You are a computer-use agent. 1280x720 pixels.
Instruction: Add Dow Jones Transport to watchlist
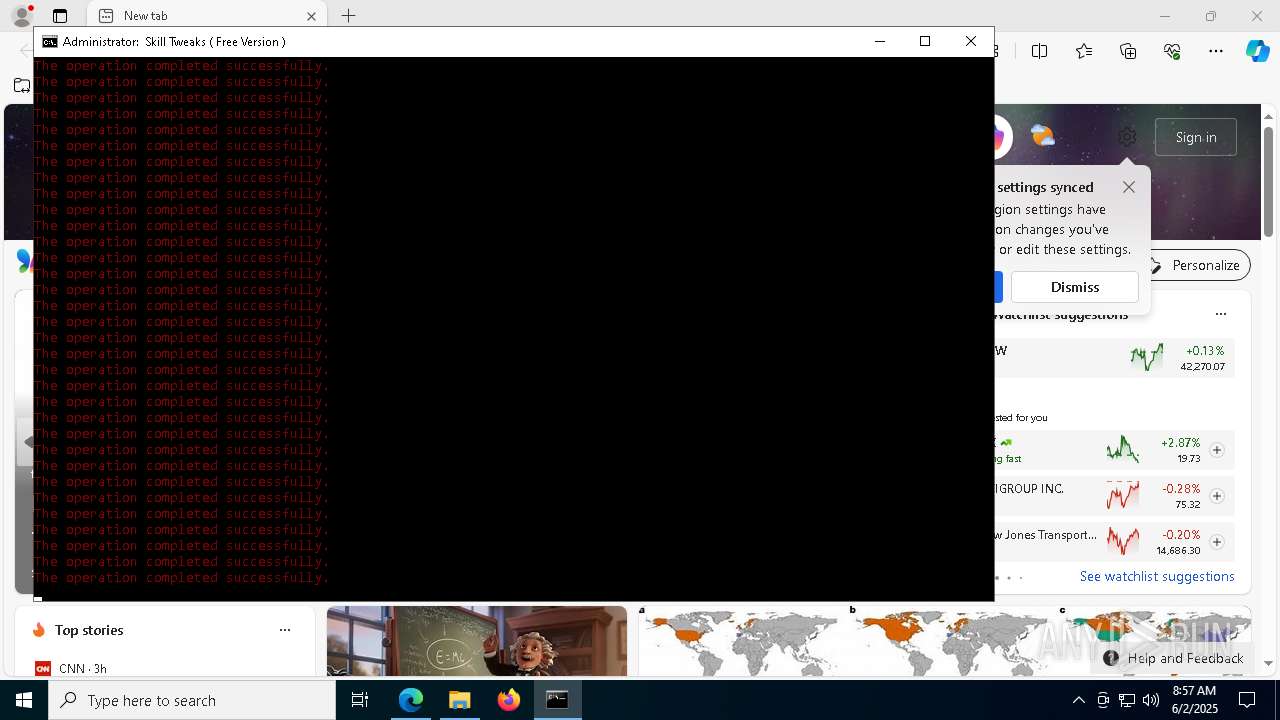pos(1217,542)
